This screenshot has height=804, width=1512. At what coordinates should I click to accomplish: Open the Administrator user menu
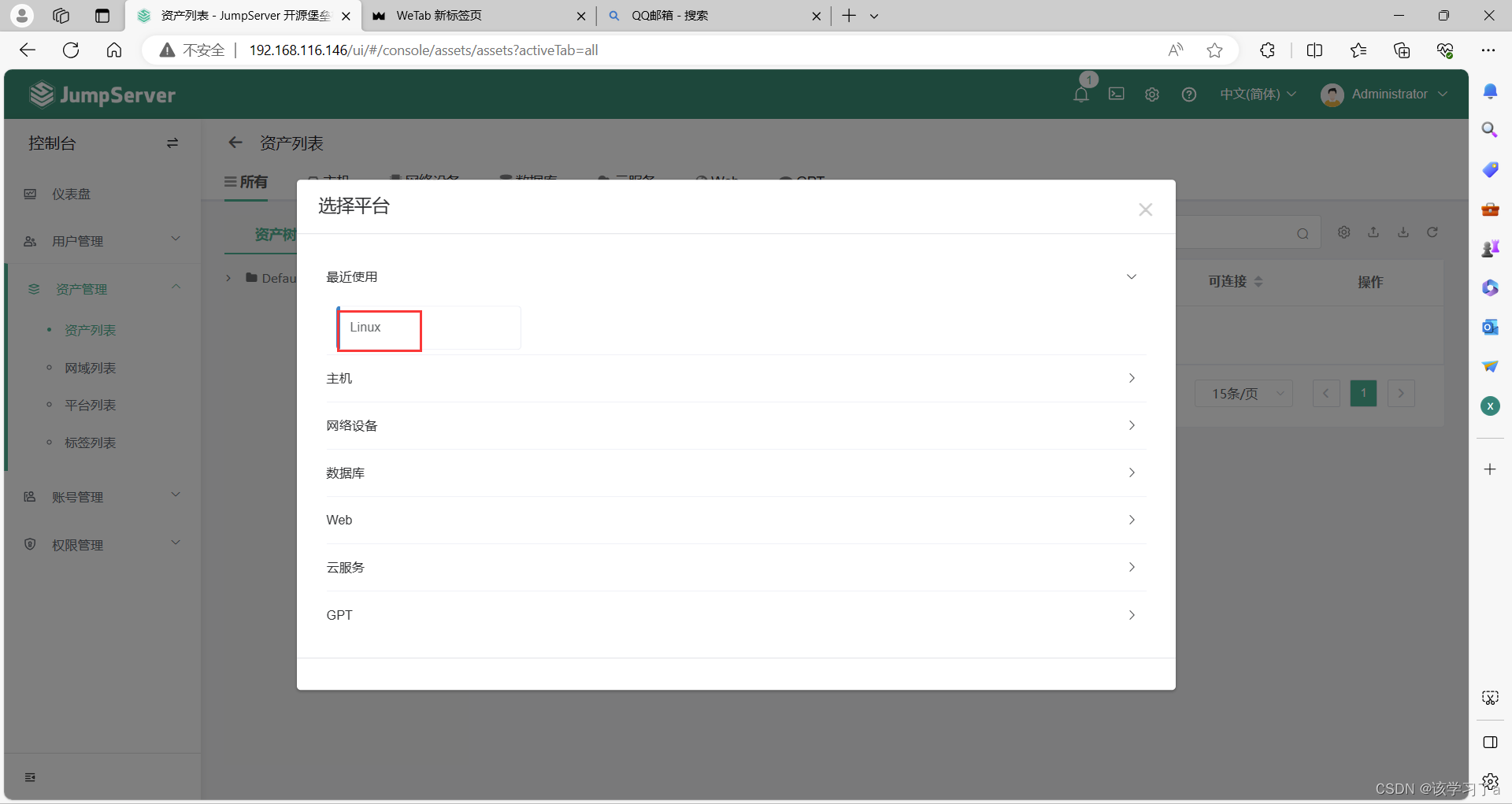tap(1384, 94)
